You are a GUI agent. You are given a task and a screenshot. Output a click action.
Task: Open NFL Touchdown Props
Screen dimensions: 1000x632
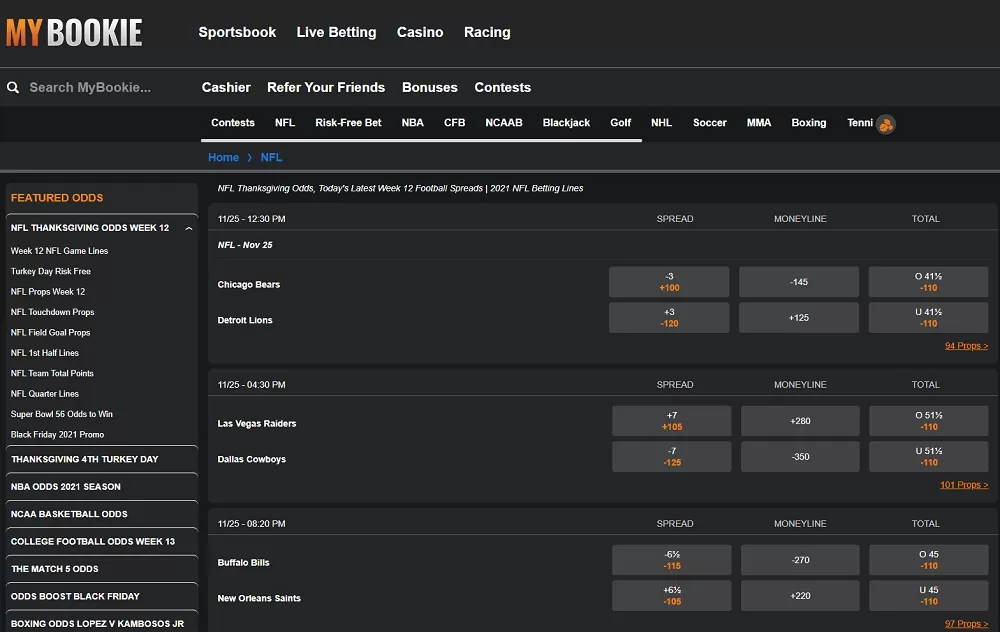click(52, 312)
